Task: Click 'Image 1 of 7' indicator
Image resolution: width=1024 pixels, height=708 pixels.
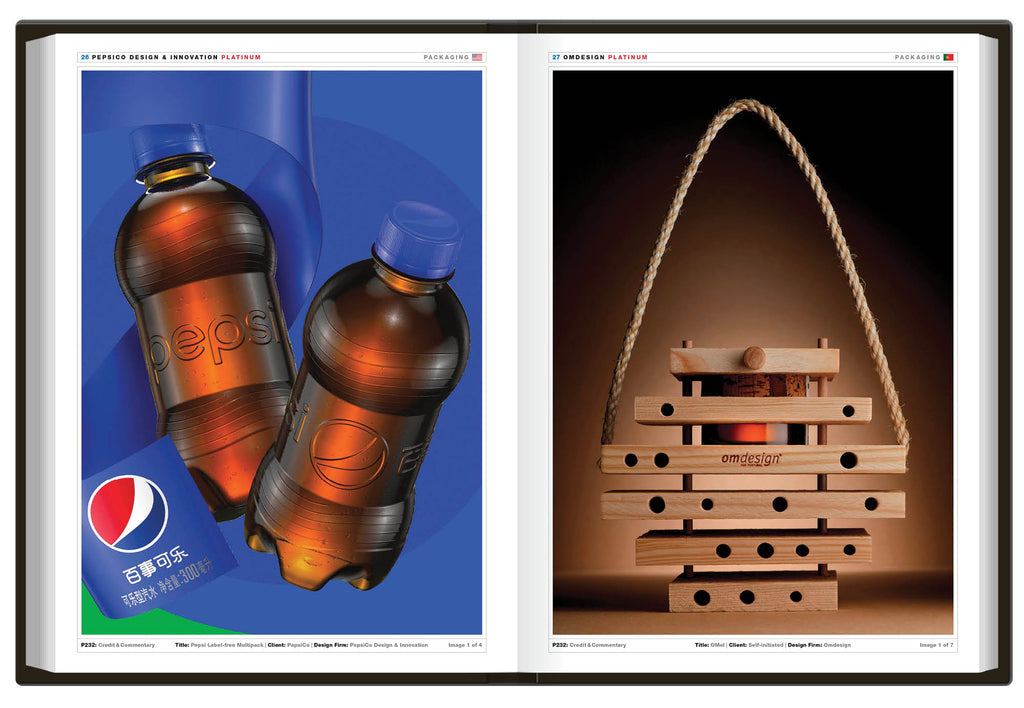Action: tap(936, 645)
